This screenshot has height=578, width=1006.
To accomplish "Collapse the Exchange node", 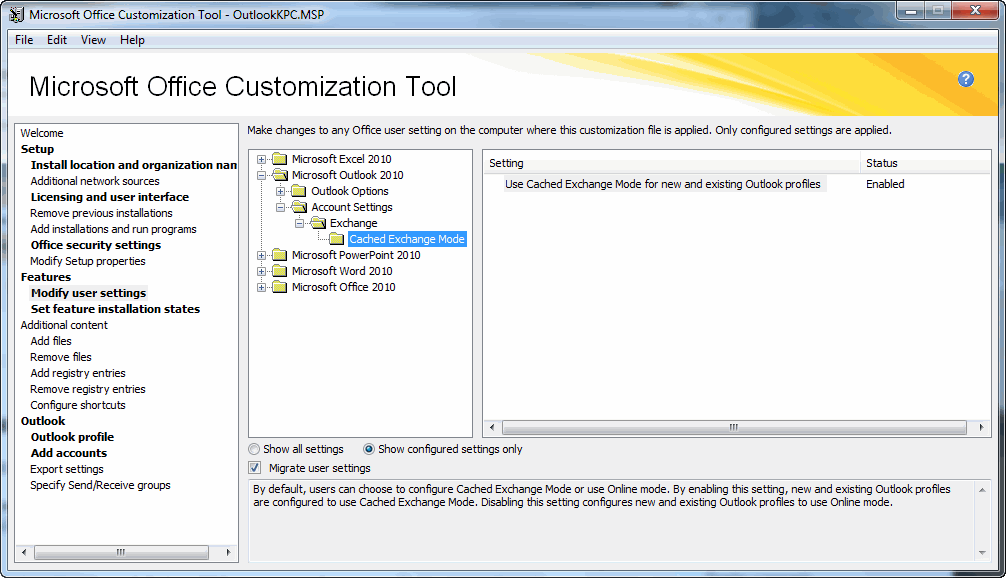I will pyautogui.click(x=300, y=223).
